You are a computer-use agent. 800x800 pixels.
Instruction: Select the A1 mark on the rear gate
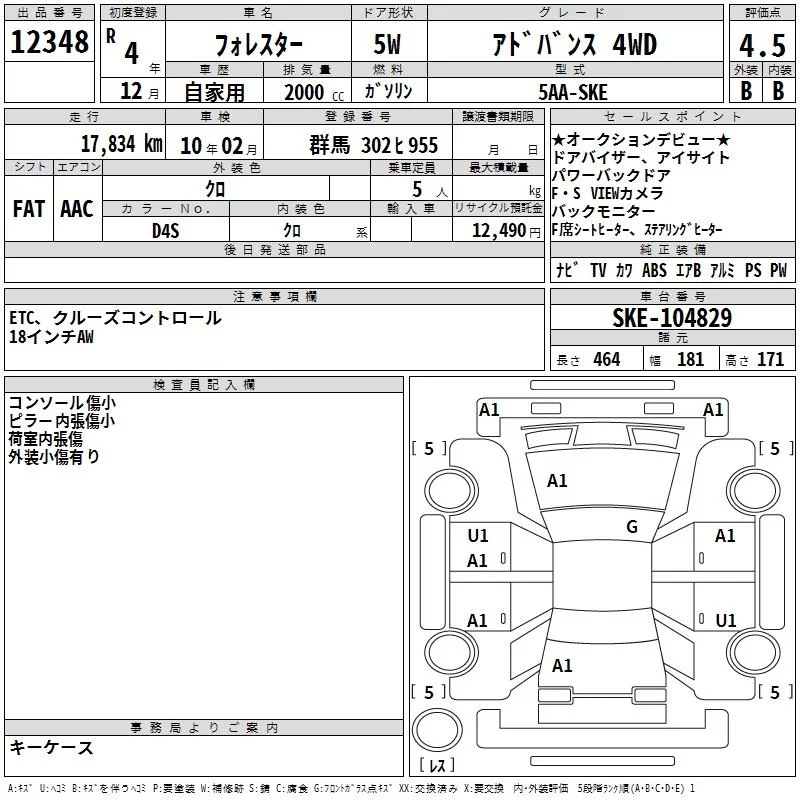[x=562, y=665]
